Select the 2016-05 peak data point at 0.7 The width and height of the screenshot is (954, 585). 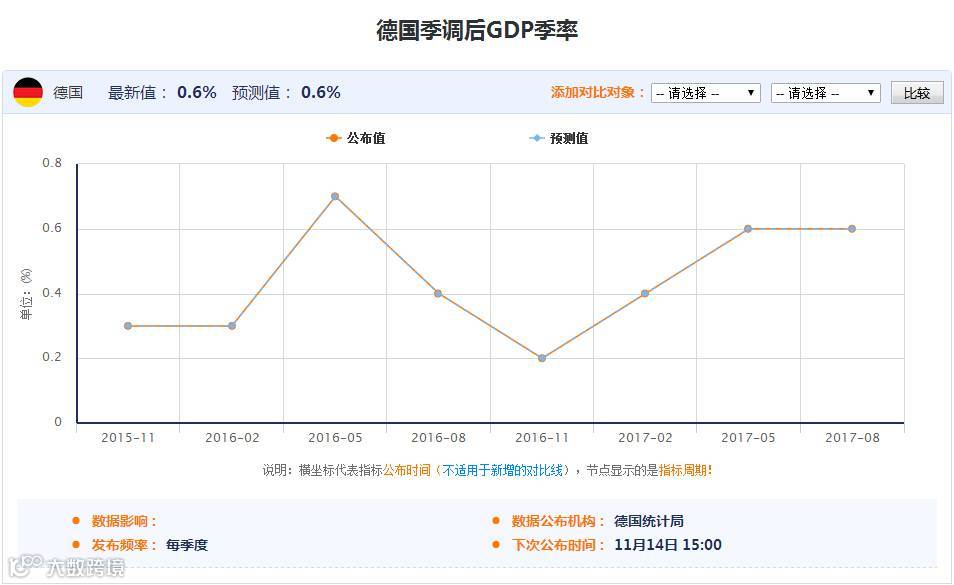click(335, 196)
